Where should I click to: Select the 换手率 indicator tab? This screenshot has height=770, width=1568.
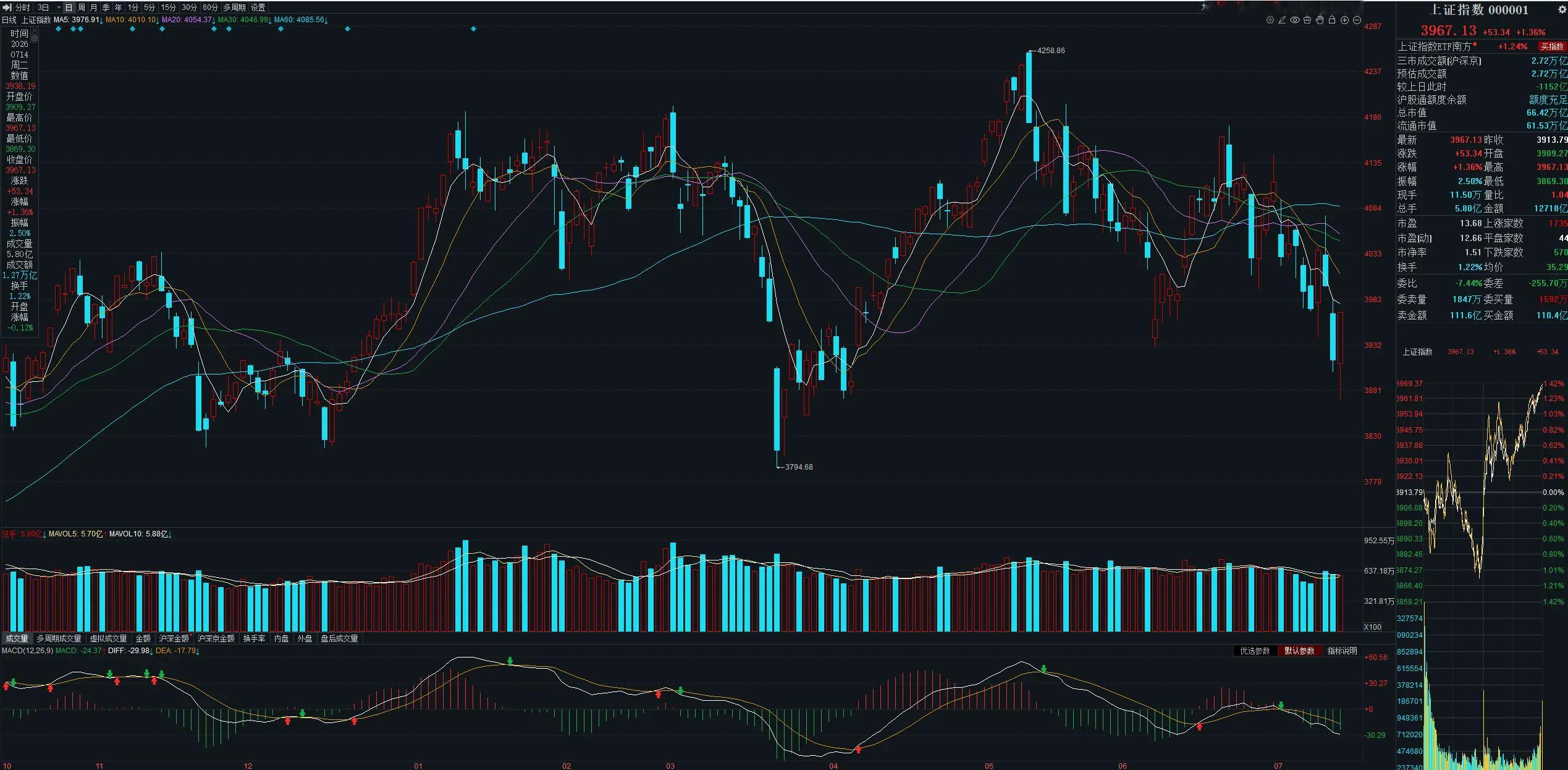pyautogui.click(x=254, y=638)
